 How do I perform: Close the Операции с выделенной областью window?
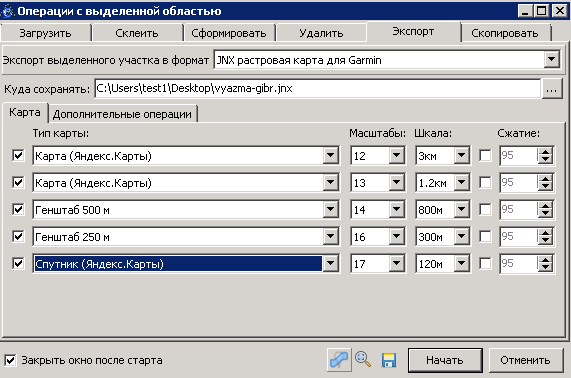560,11
